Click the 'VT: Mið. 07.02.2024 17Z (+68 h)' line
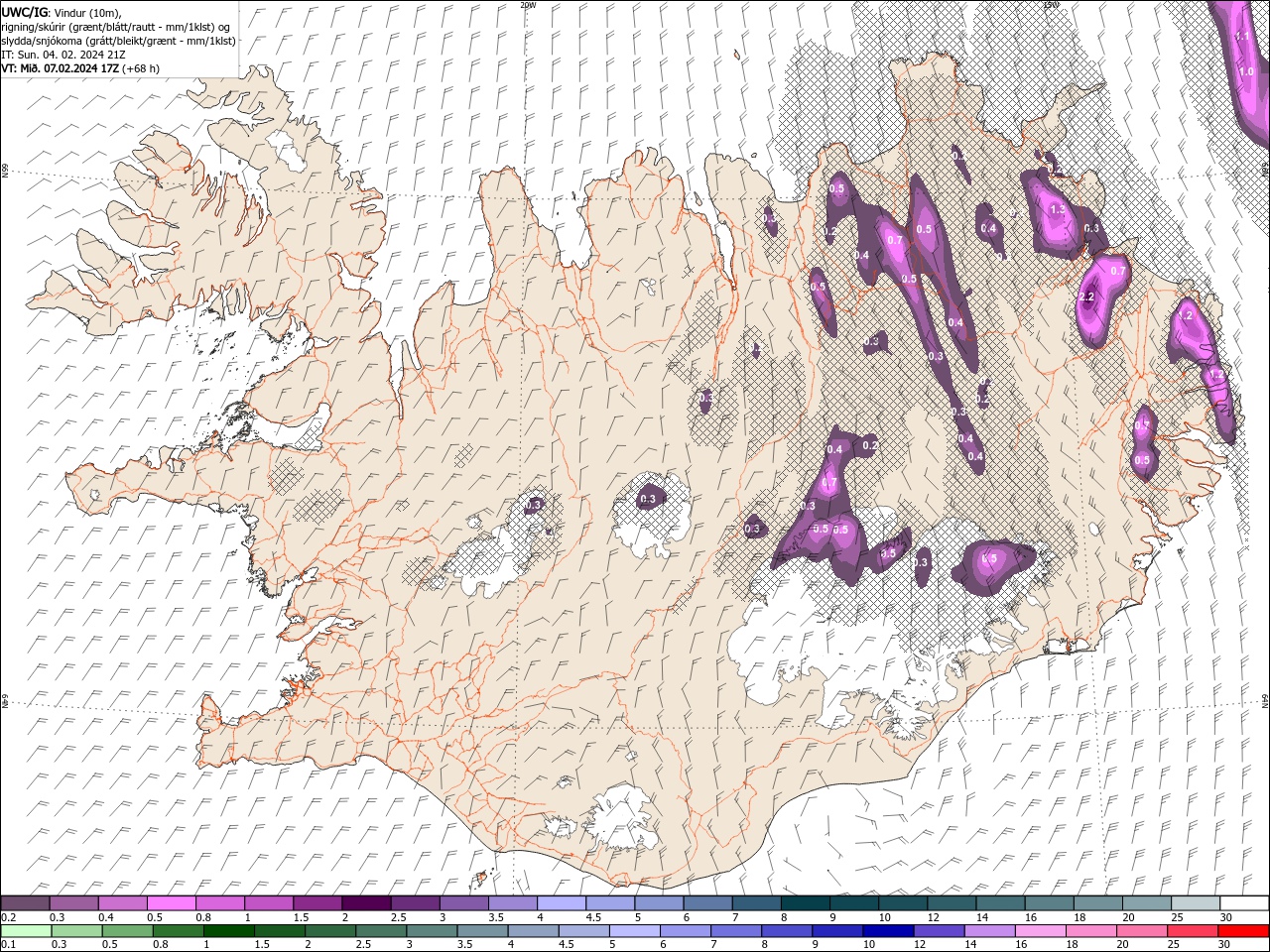This screenshot has width=1270, height=952. click(x=80, y=68)
